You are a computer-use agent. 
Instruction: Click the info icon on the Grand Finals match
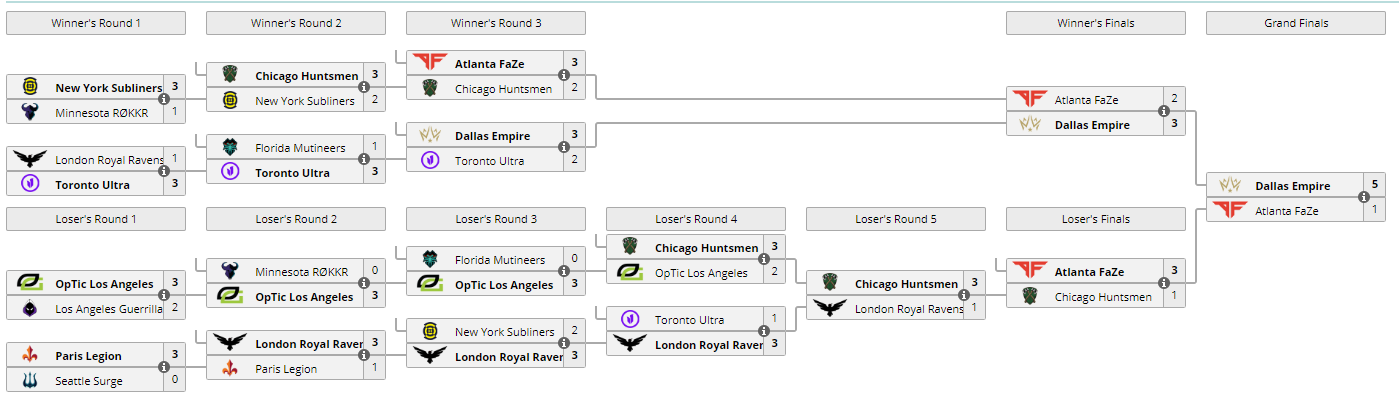1364,198
